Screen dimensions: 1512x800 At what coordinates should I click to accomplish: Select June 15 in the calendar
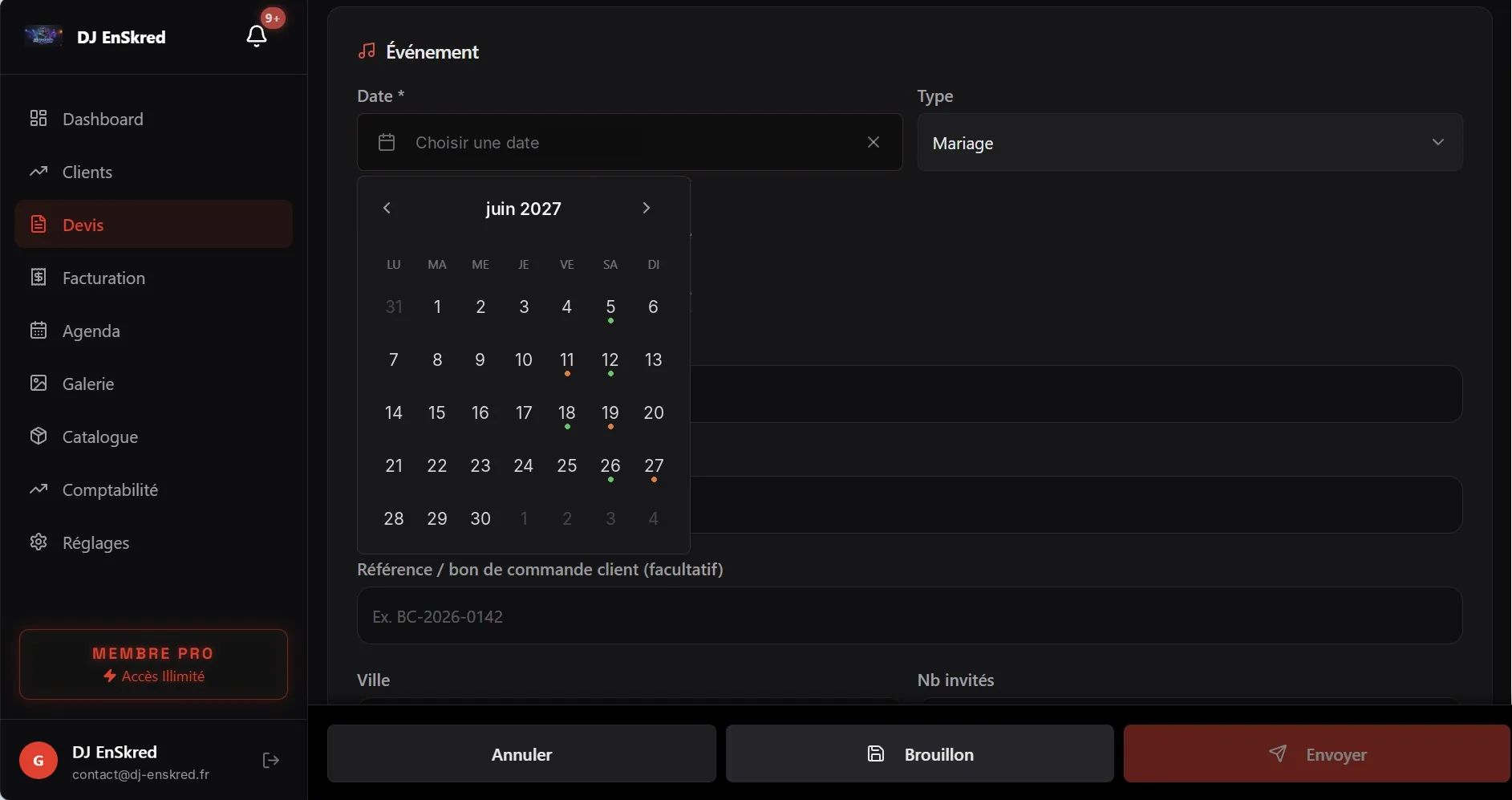click(437, 412)
